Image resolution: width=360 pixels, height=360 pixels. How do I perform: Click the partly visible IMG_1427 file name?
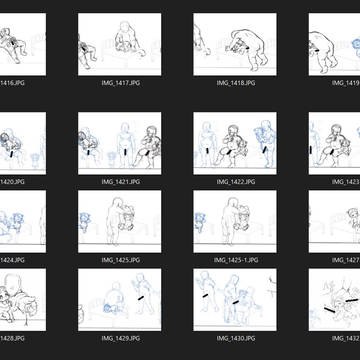[x=346, y=260]
